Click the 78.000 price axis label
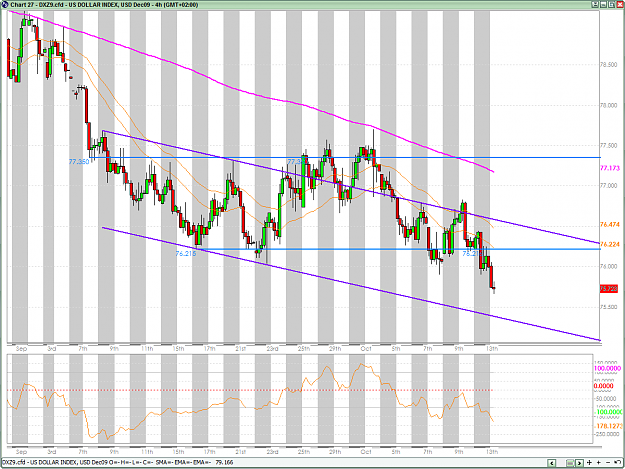Screen dimensions: 625x469 [609, 106]
